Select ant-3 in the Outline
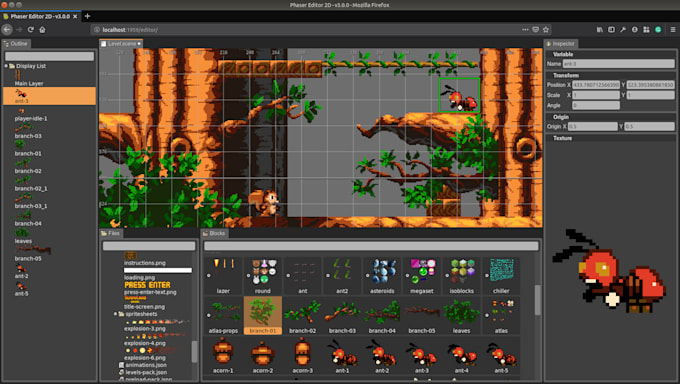The image size is (680, 384). [49, 96]
